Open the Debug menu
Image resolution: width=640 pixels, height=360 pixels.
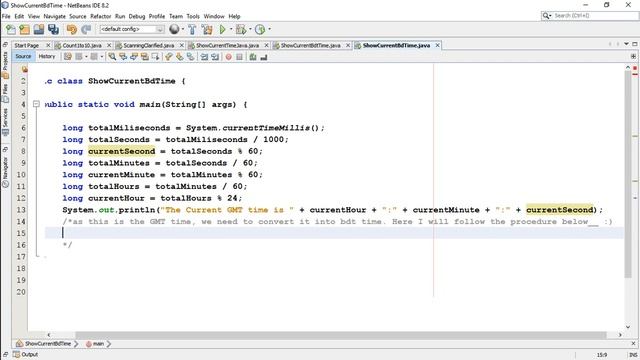[x=137, y=16]
